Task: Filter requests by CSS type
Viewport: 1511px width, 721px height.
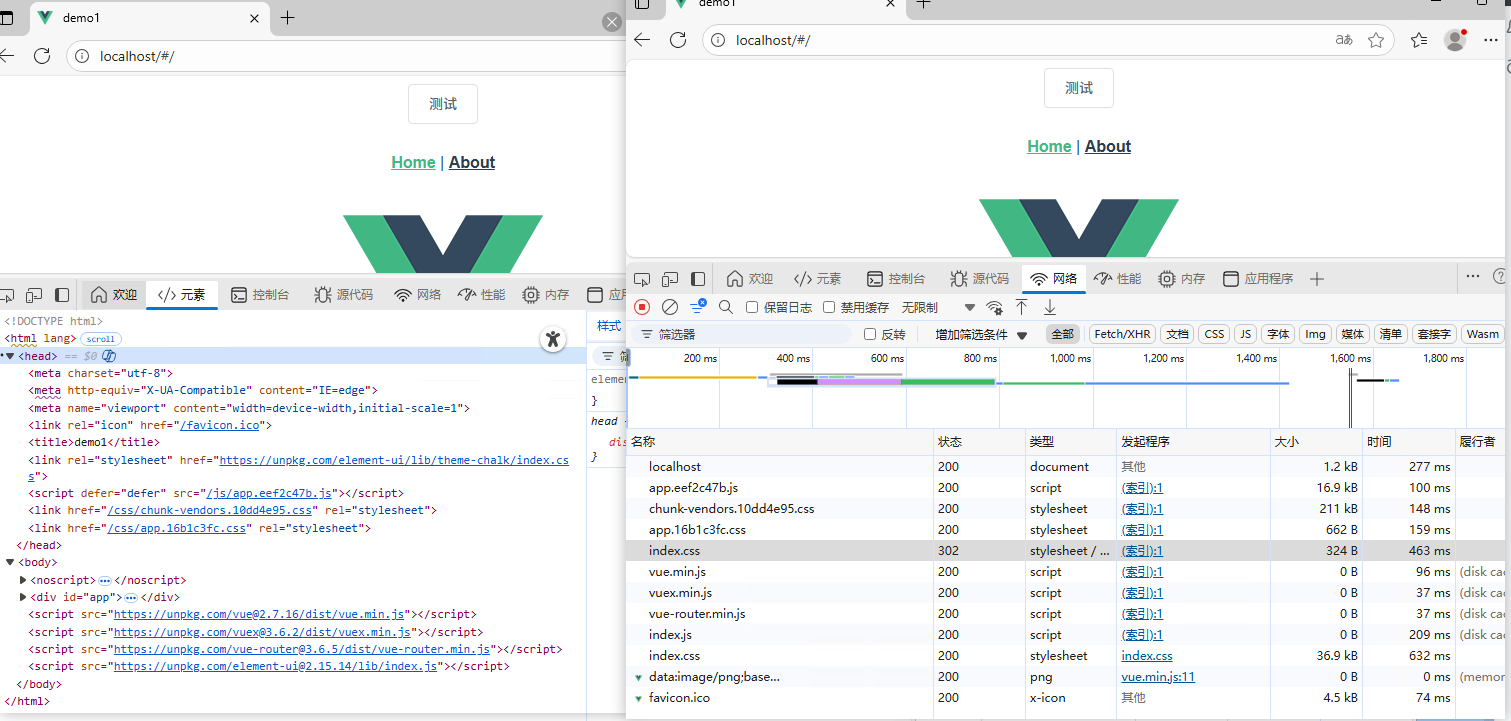Action: (x=1214, y=334)
